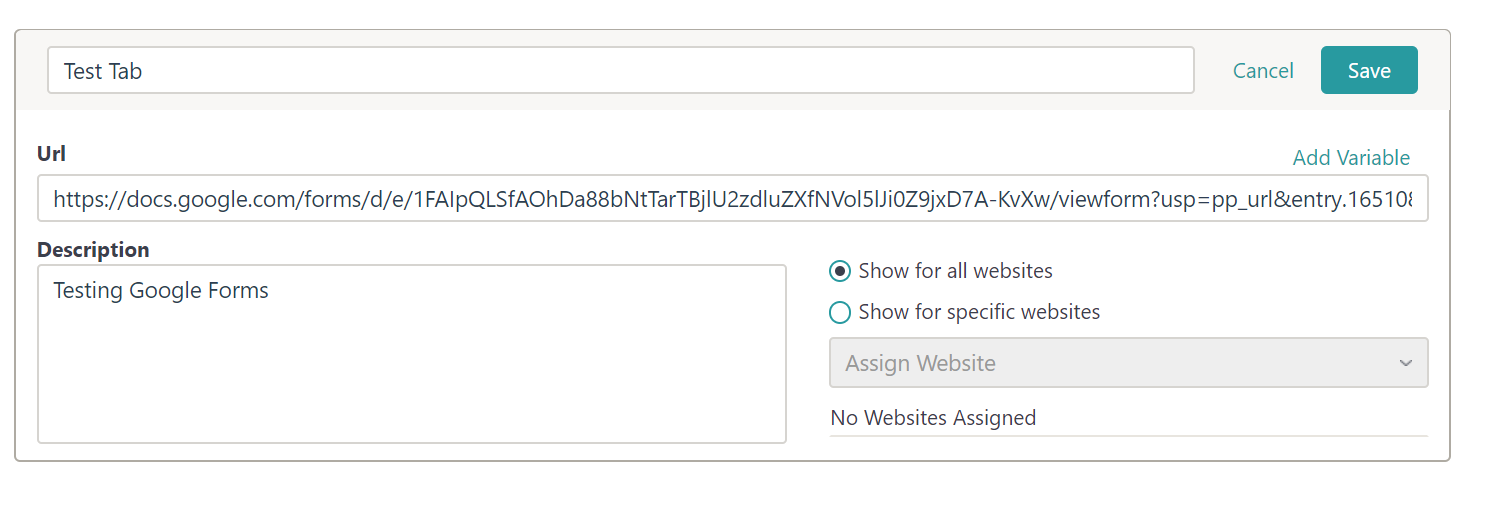1495x512 pixels.
Task: Click the Description field label
Action: (x=93, y=250)
